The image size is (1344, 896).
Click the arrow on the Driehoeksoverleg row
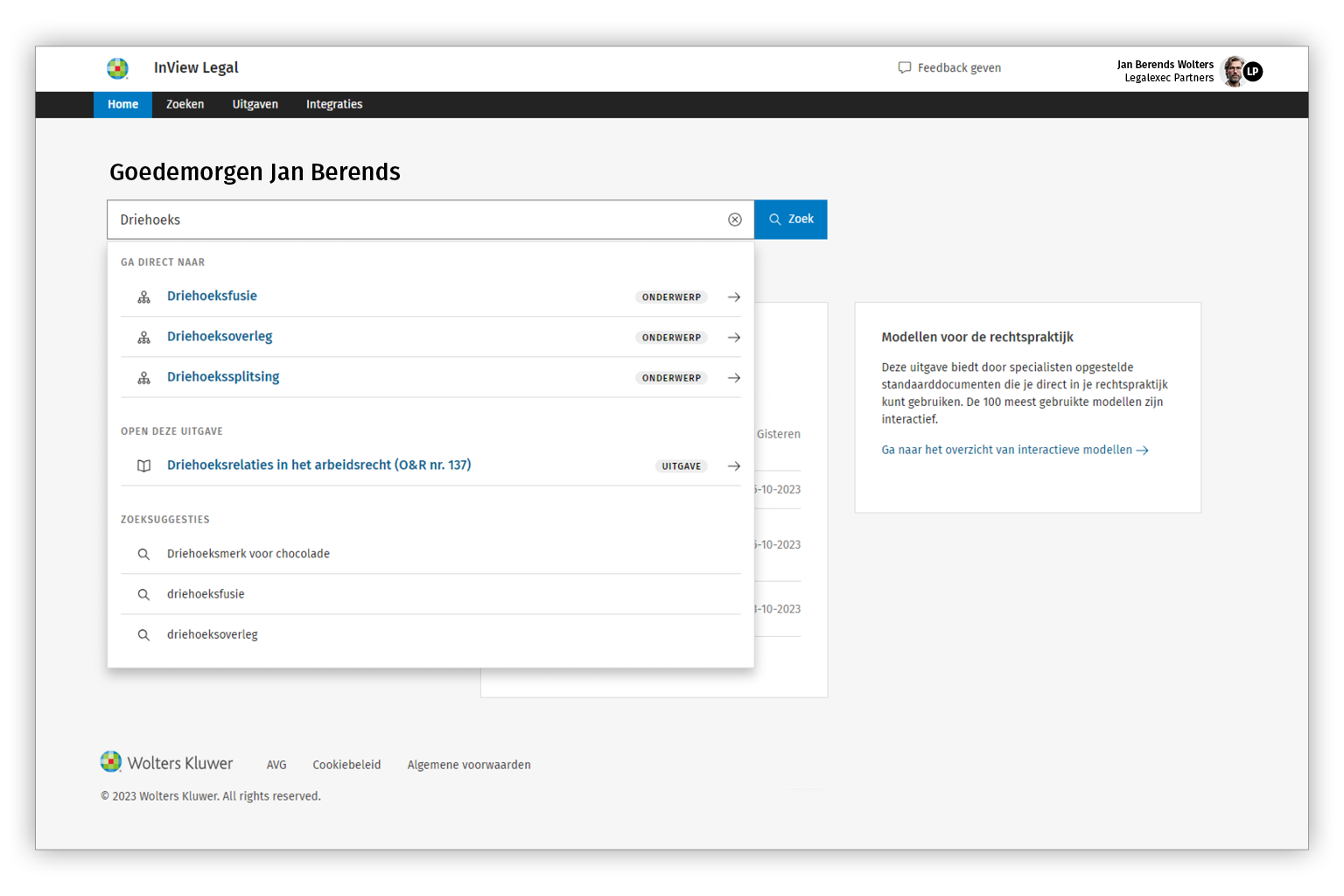coord(734,338)
